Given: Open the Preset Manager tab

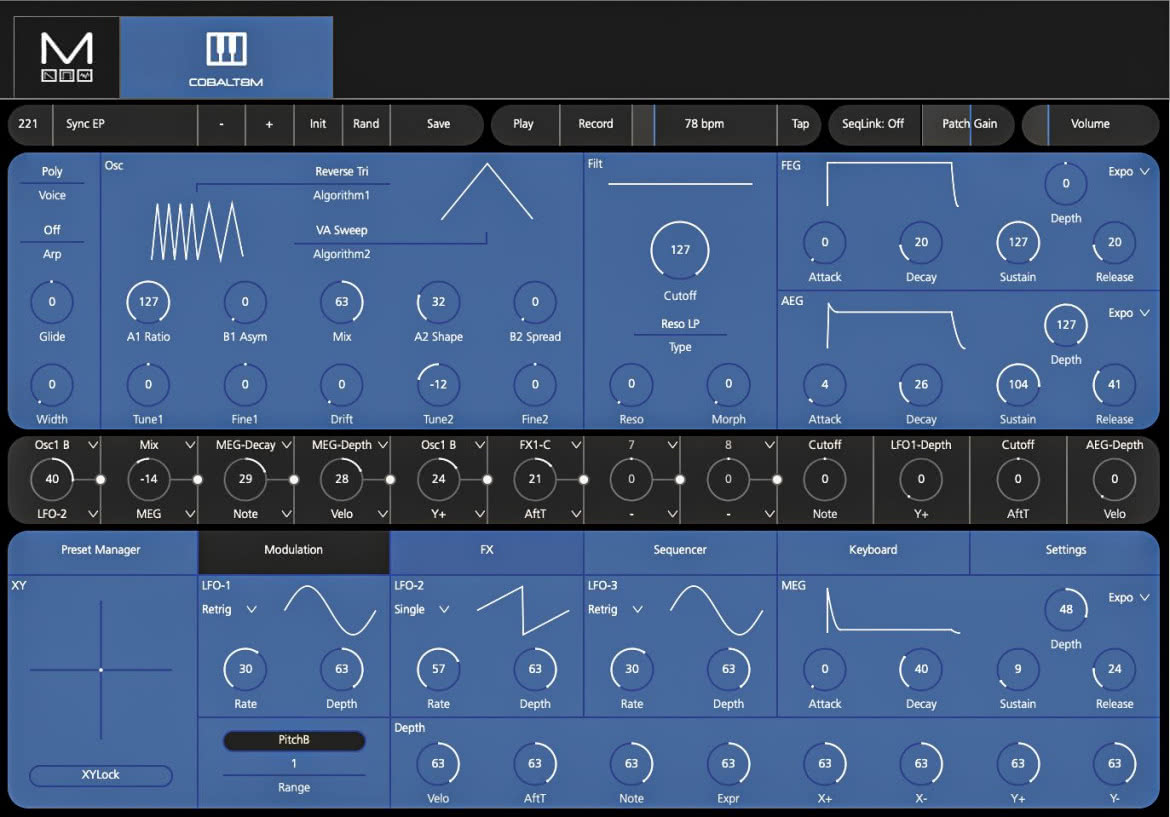Looking at the screenshot, I should click(101, 550).
